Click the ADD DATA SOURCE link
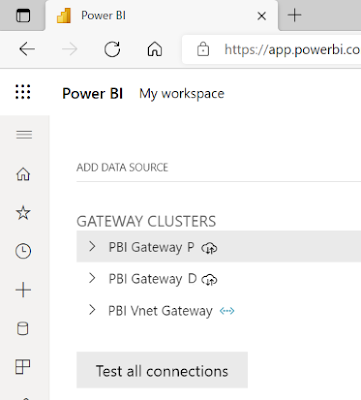The image size is (361, 400). 122,167
